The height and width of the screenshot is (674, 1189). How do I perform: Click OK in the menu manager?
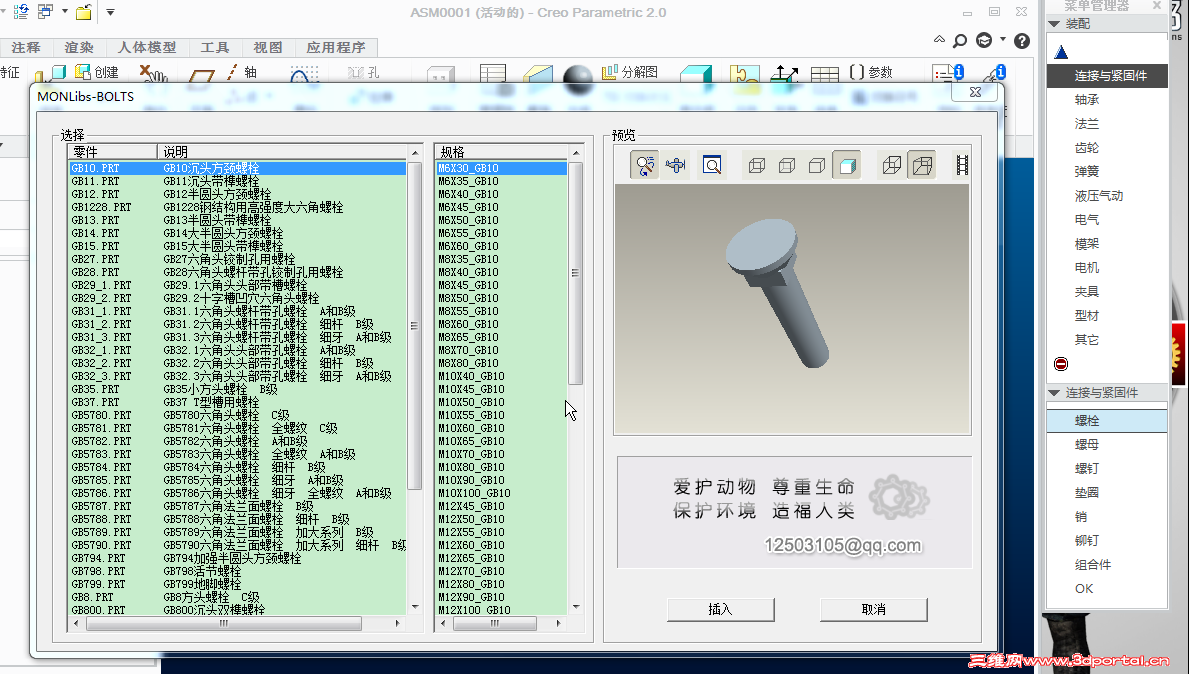[1084, 589]
